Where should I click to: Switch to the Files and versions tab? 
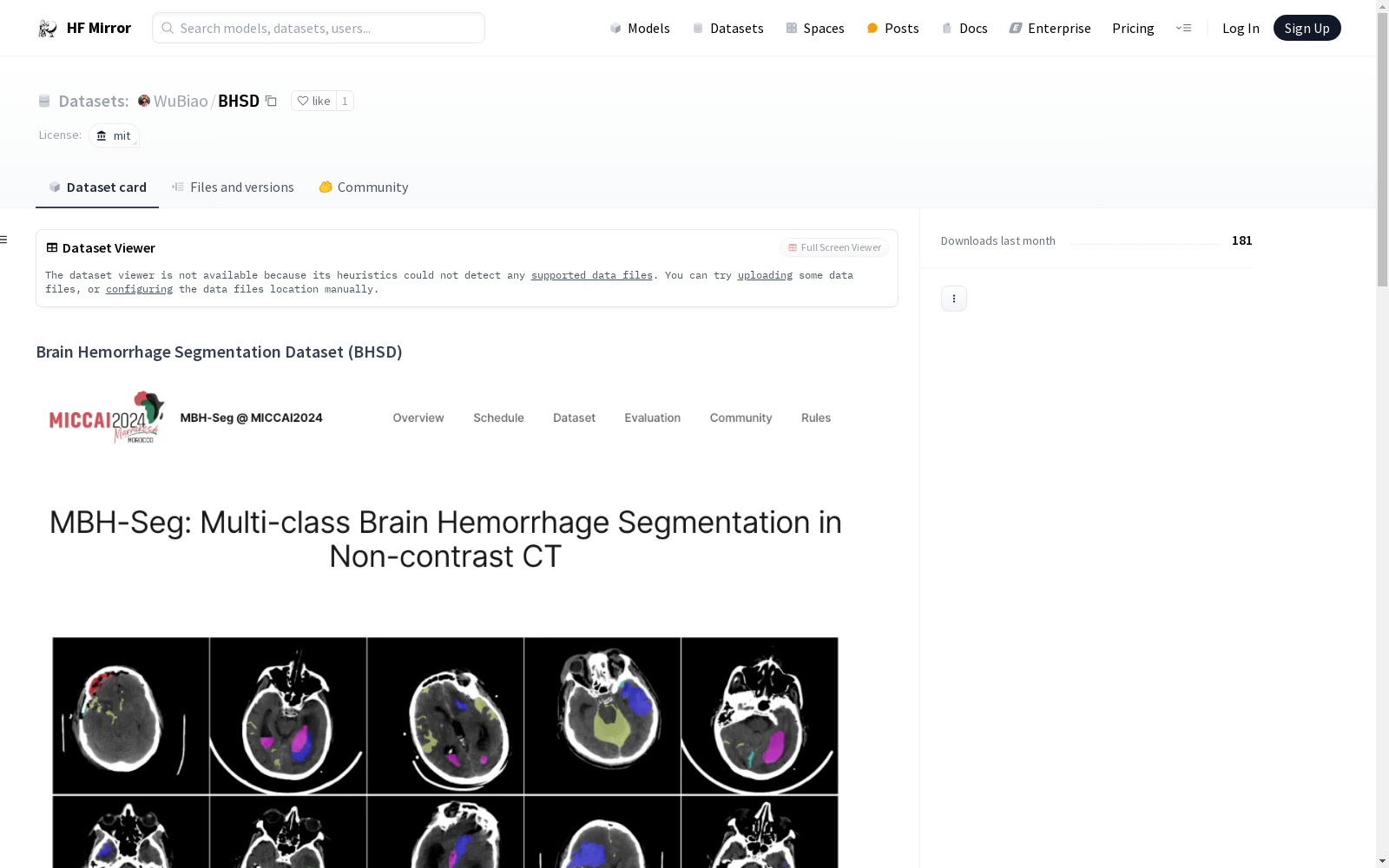233,187
